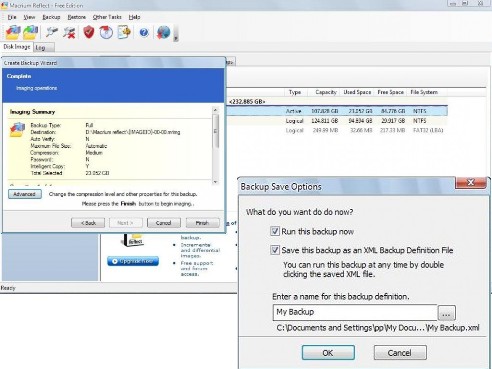
Task: Click OK in Backup Save Options
Action: 328,353
